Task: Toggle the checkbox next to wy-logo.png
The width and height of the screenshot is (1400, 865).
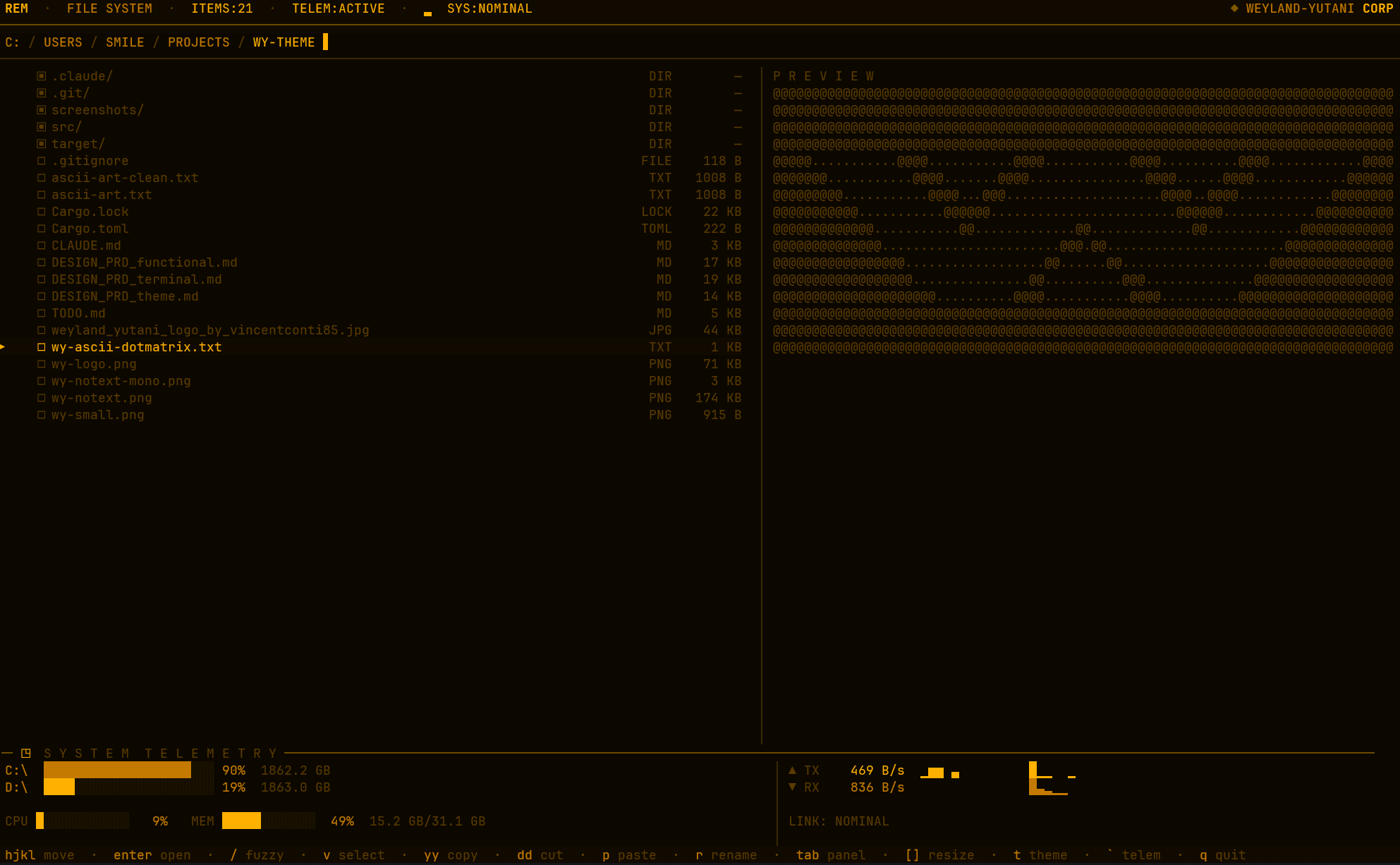Action: pyautogui.click(x=42, y=363)
